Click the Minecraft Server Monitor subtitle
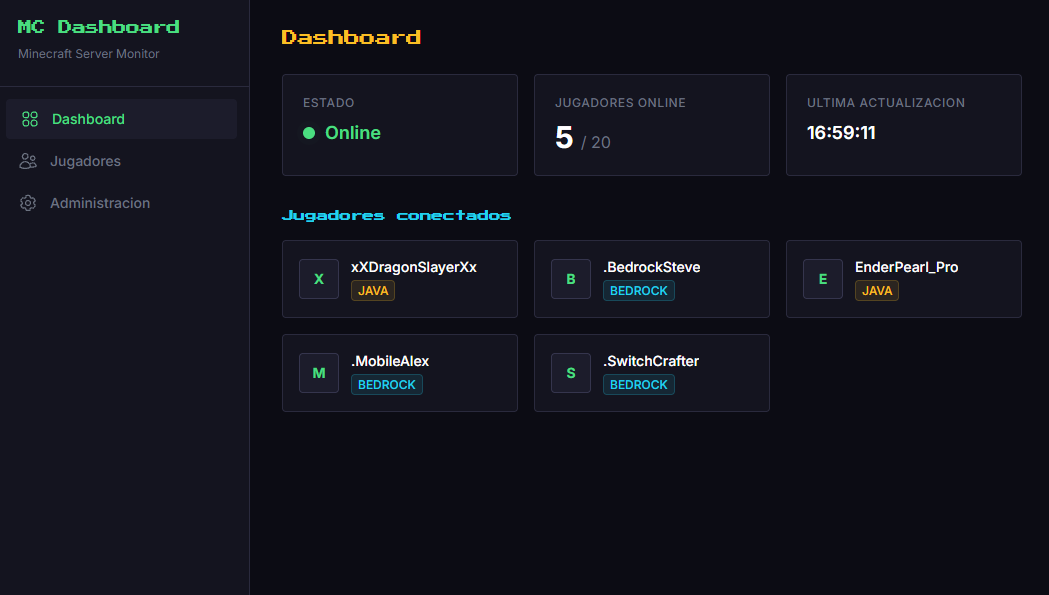This screenshot has width=1049, height=595. [88, 54]
